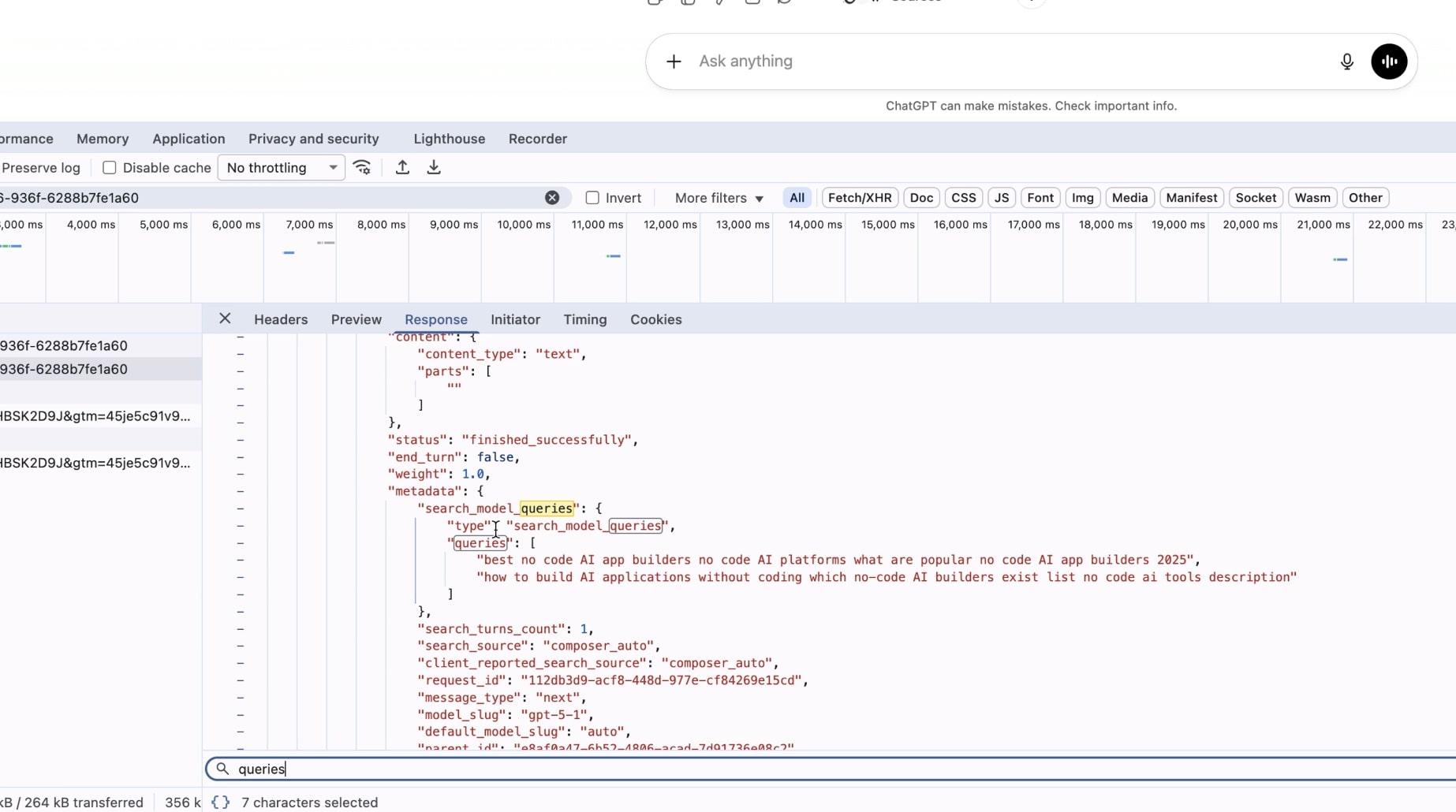Click the plus icon to attach to ChatGPT
The height and width of the screenshot is (812, 1456).
[x=674, y=61]
